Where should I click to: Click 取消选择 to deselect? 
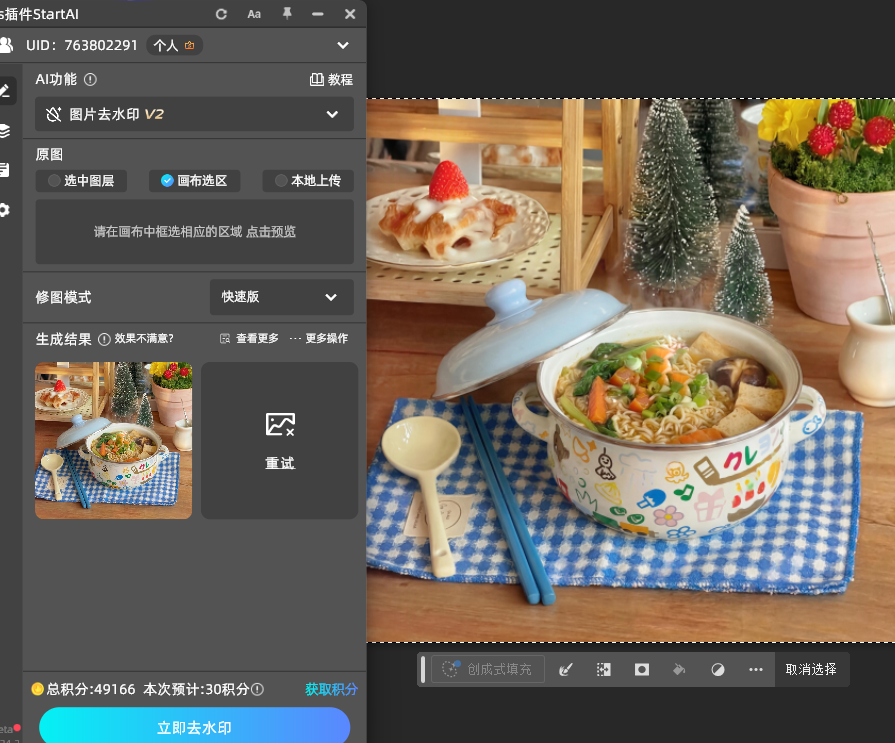click(811, 669)
